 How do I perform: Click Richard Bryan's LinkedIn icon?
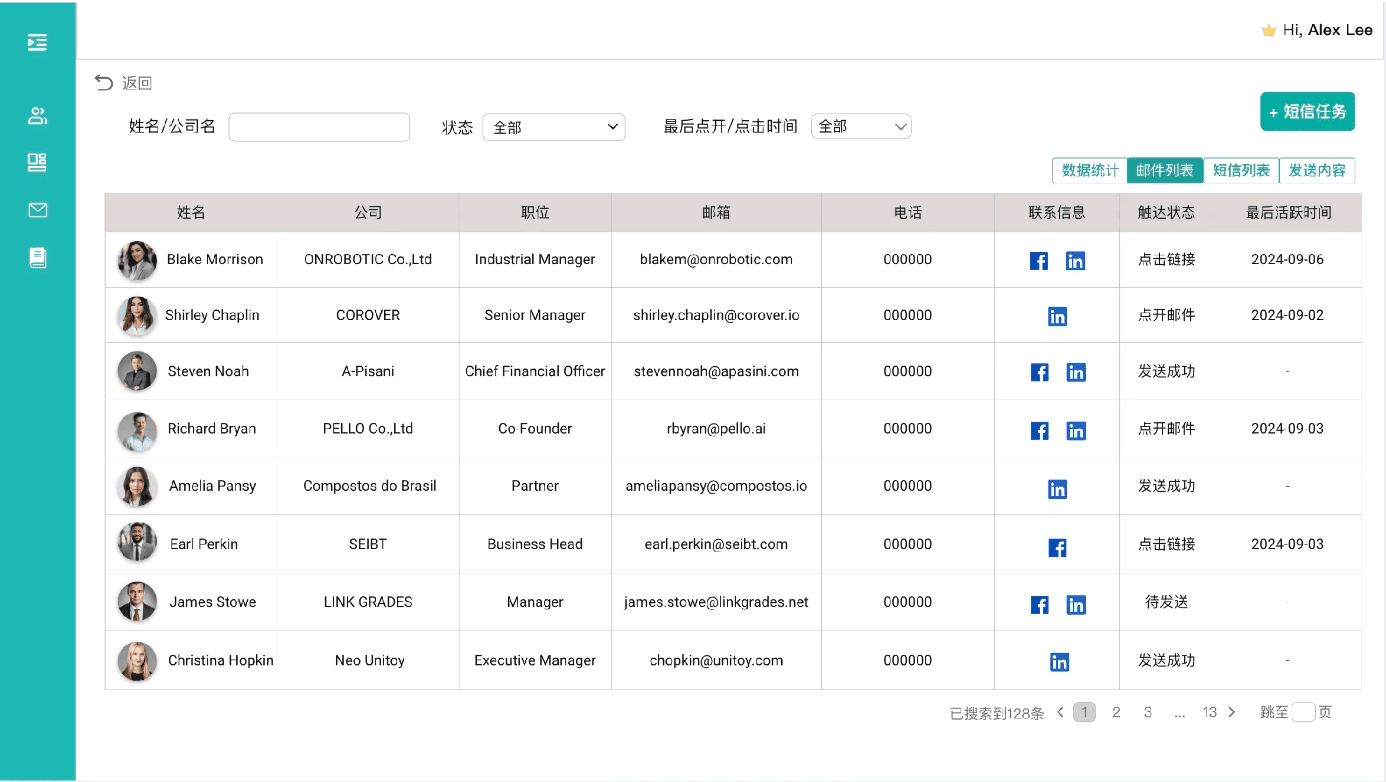tap(1076, 430)
